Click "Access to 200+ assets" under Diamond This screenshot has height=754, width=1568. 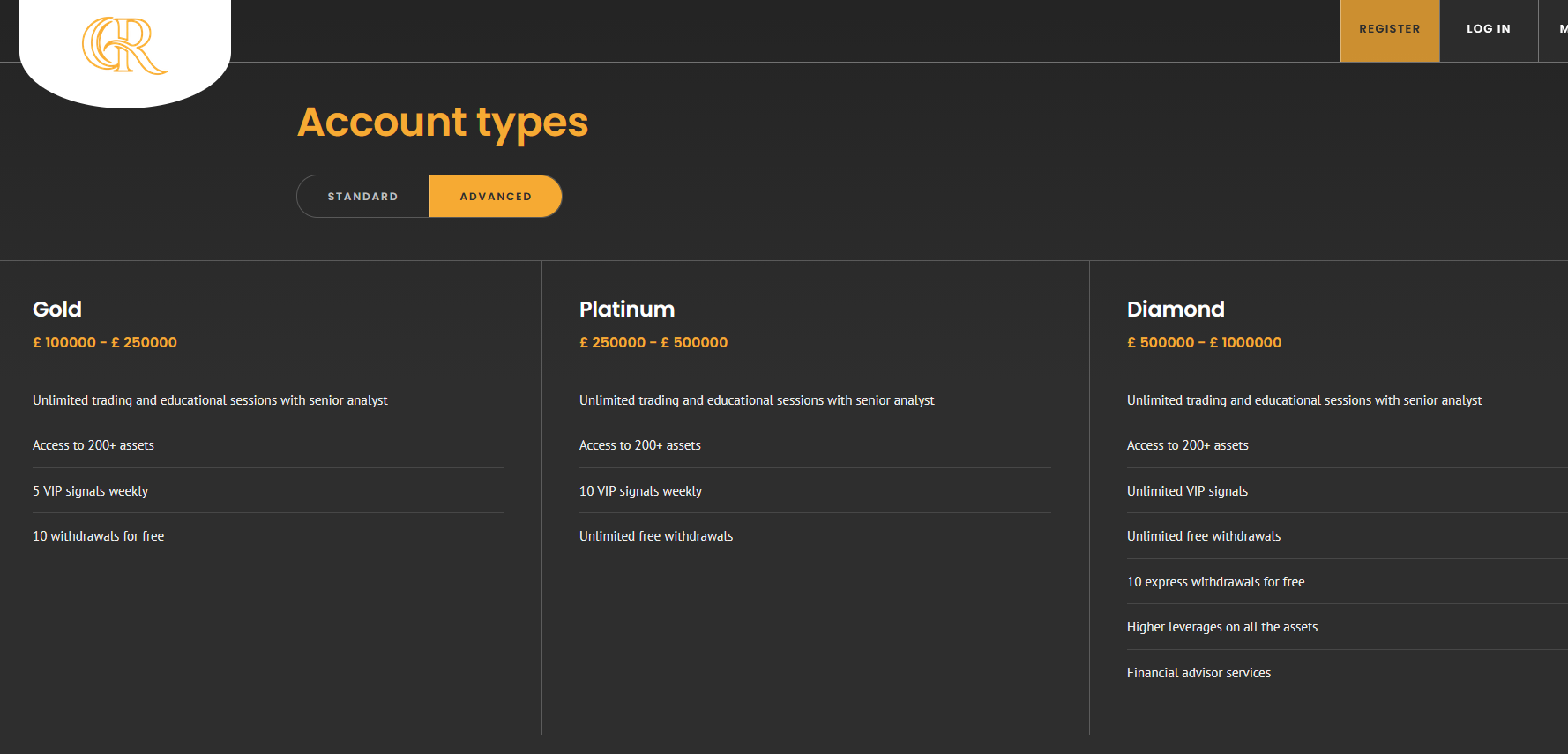[1188, 445]
